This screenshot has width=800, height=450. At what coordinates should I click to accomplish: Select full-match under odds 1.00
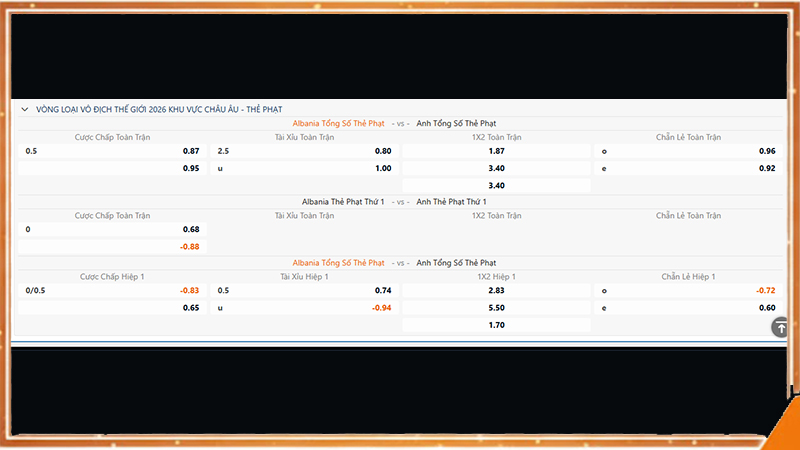tap(382, 168)
